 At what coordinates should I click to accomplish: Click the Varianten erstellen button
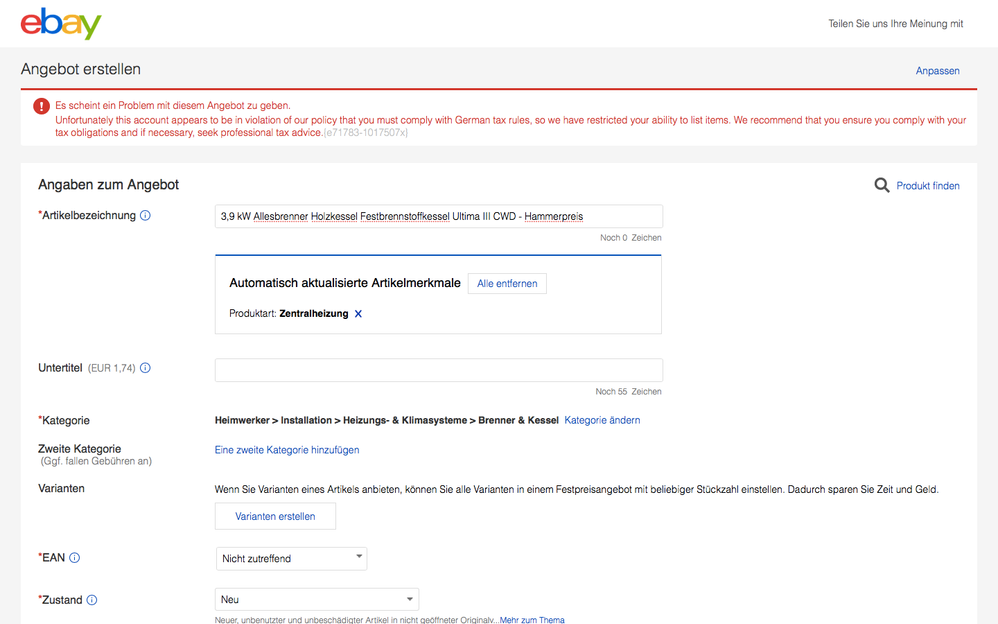(x=275, y=516)
